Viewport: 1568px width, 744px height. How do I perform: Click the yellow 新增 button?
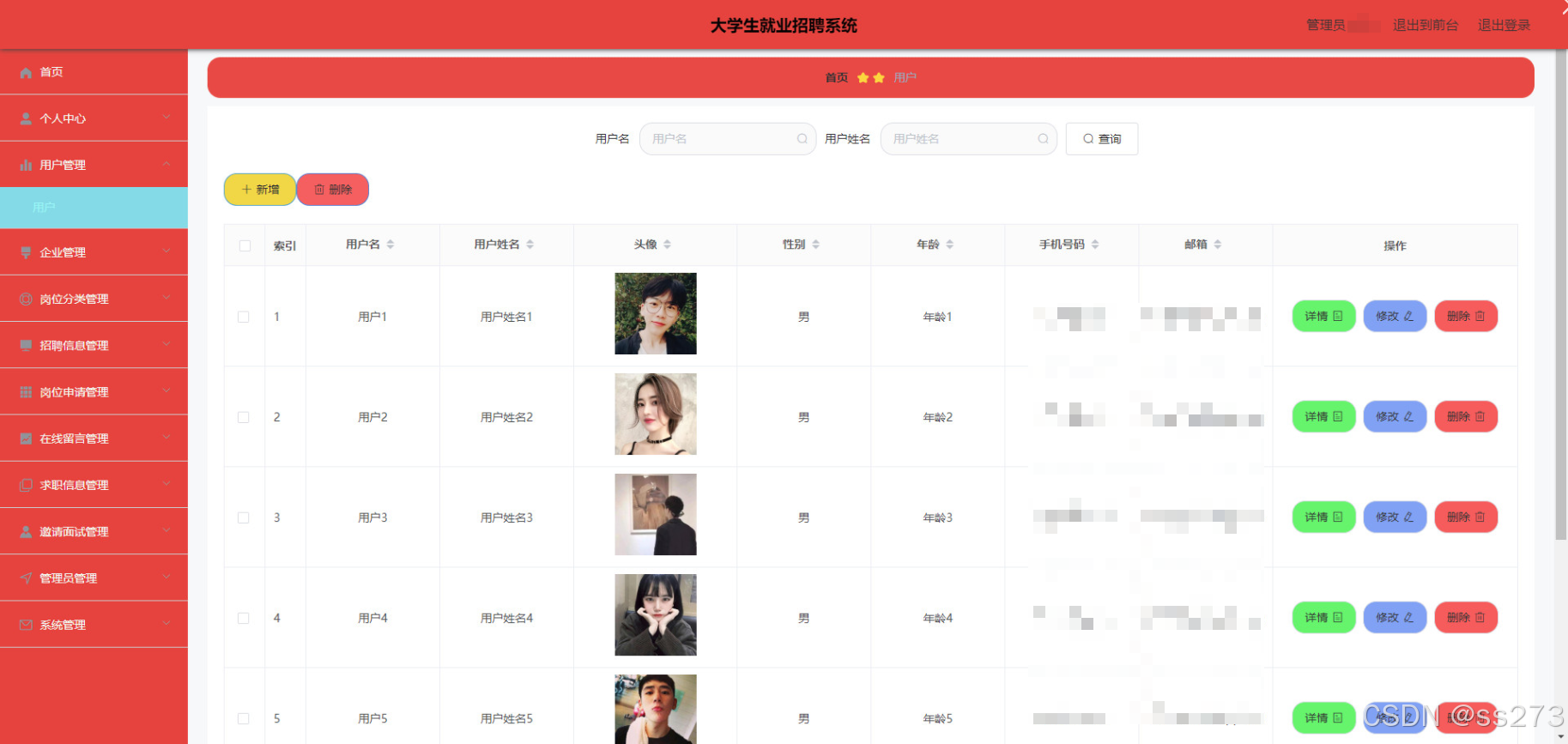(260, 190)
